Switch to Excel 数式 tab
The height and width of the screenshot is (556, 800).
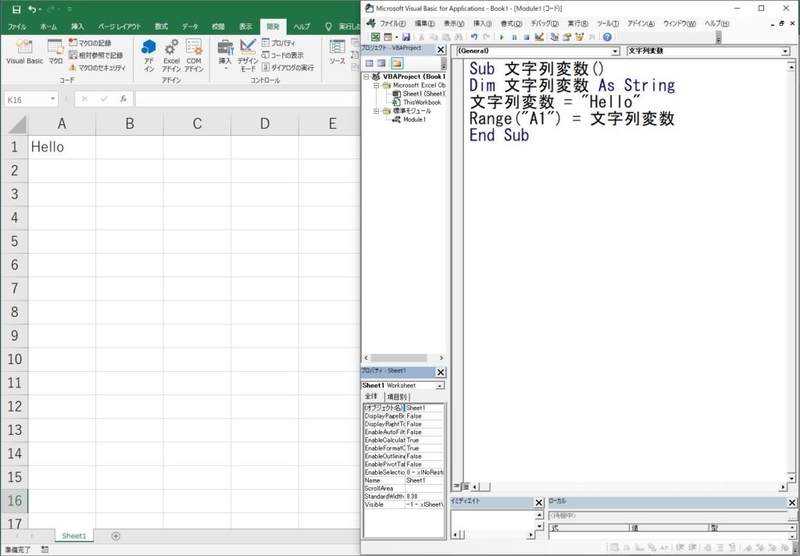pyautogui.click(x=161, y=27)
